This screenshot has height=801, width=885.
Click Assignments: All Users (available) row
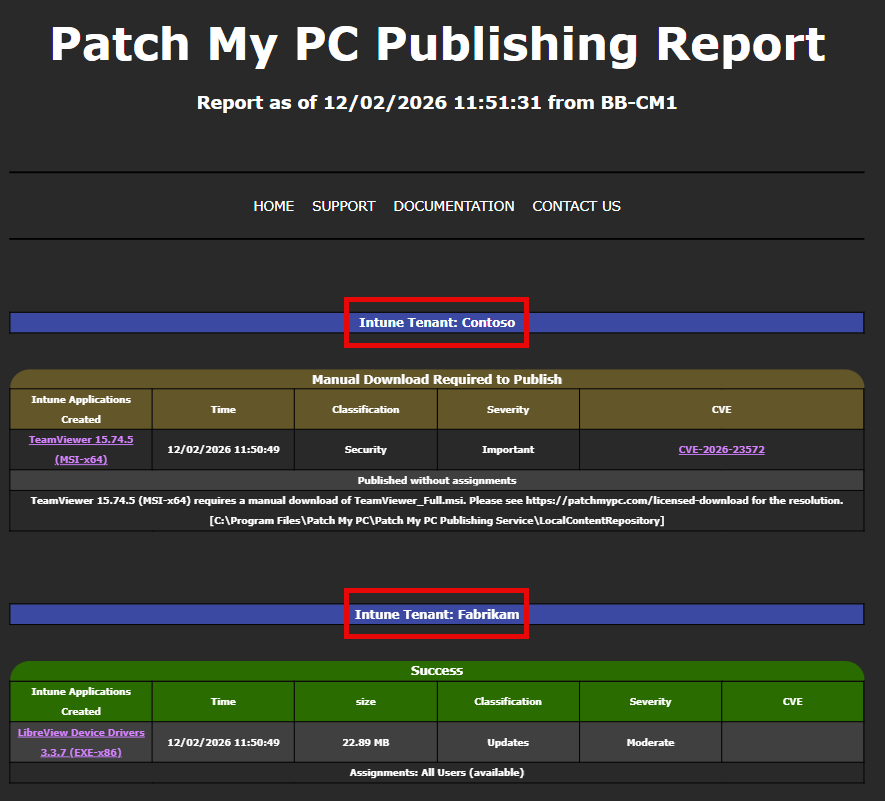point(437,772)
